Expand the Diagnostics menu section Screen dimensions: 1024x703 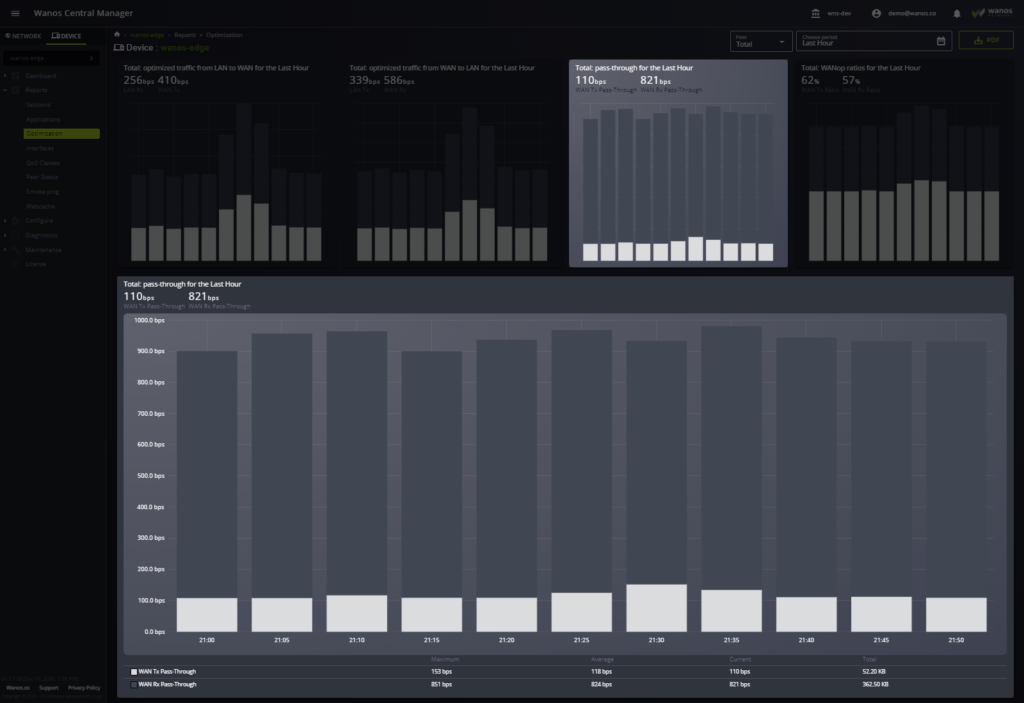coord(41,235)
